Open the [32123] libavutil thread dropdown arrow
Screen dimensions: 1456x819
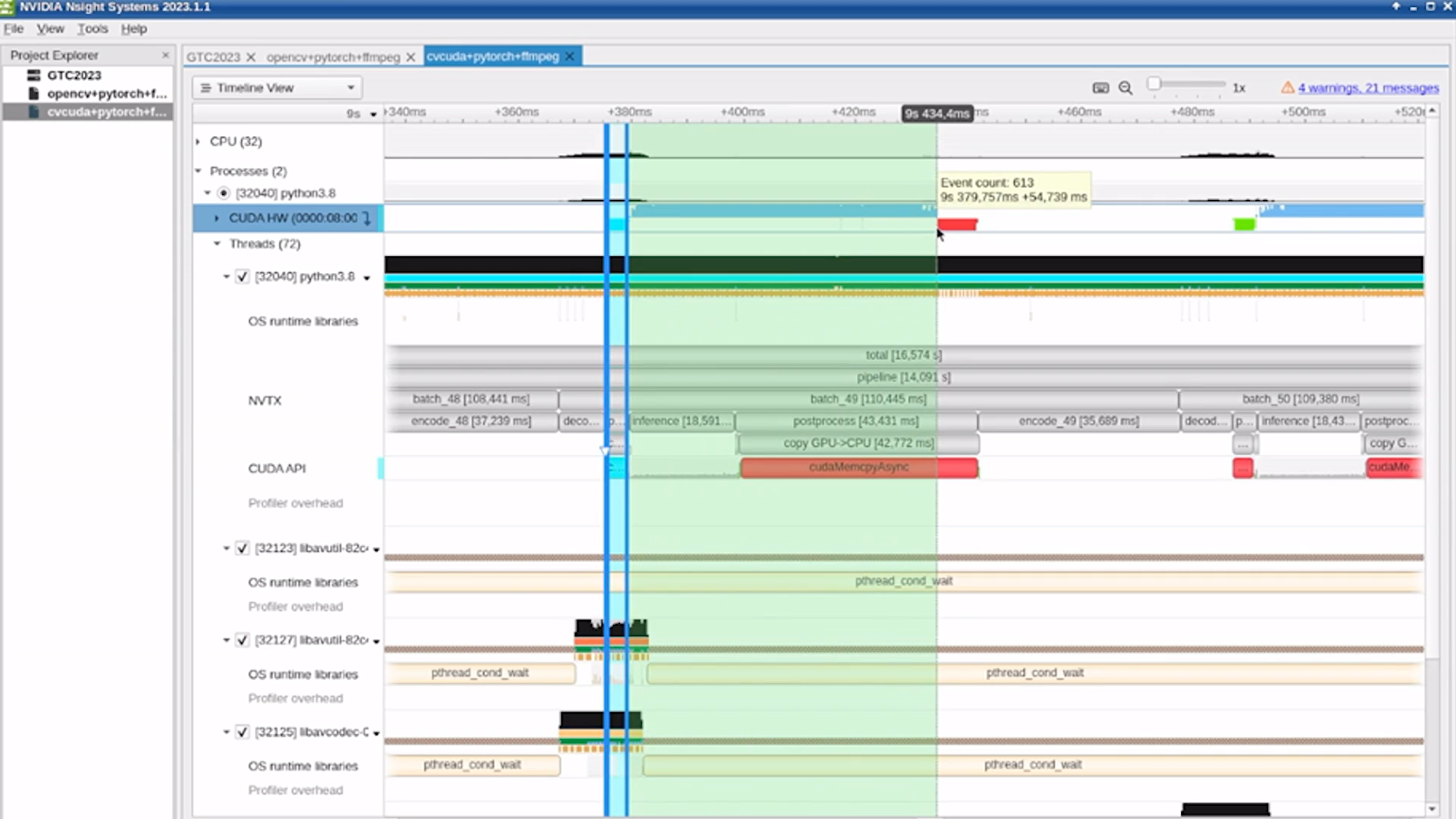[376, 549]
